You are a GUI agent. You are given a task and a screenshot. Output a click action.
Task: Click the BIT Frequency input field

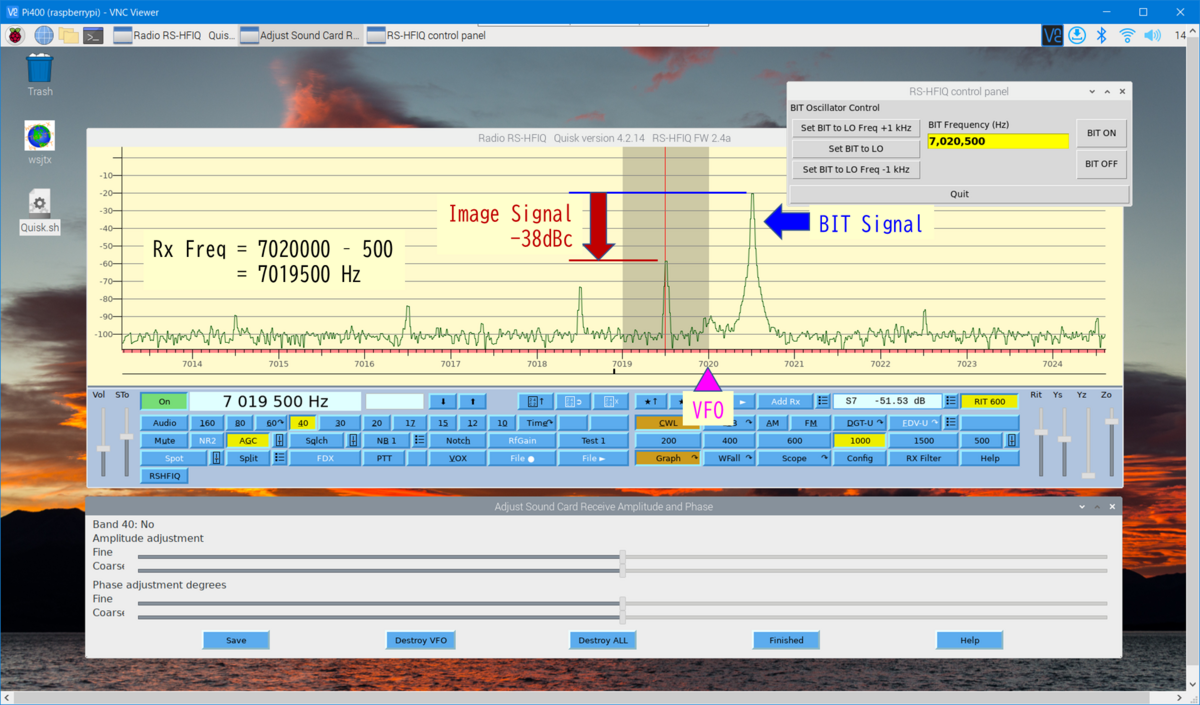[x=998, y=141]
